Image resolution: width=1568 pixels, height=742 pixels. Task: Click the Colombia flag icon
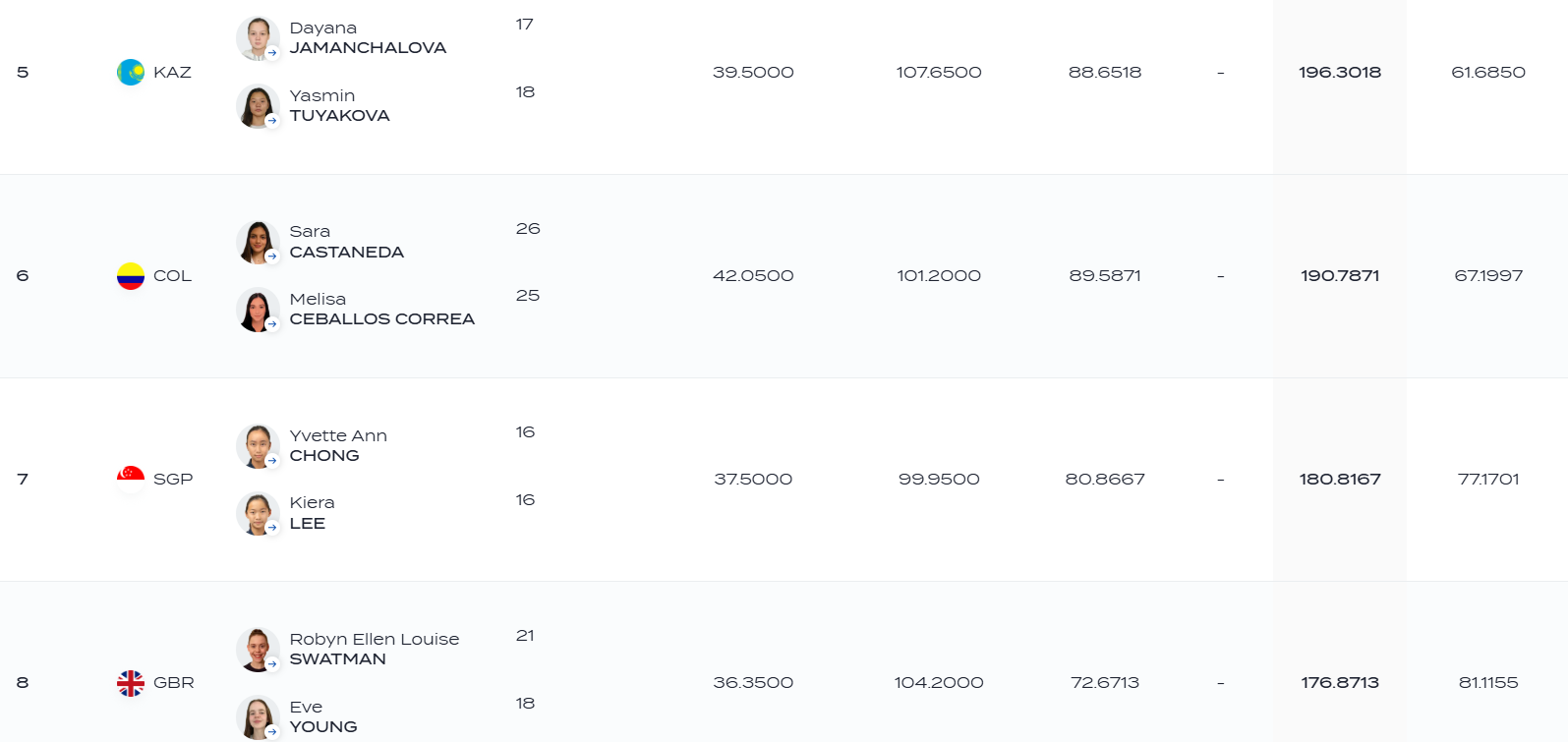[x=131, y=276]
